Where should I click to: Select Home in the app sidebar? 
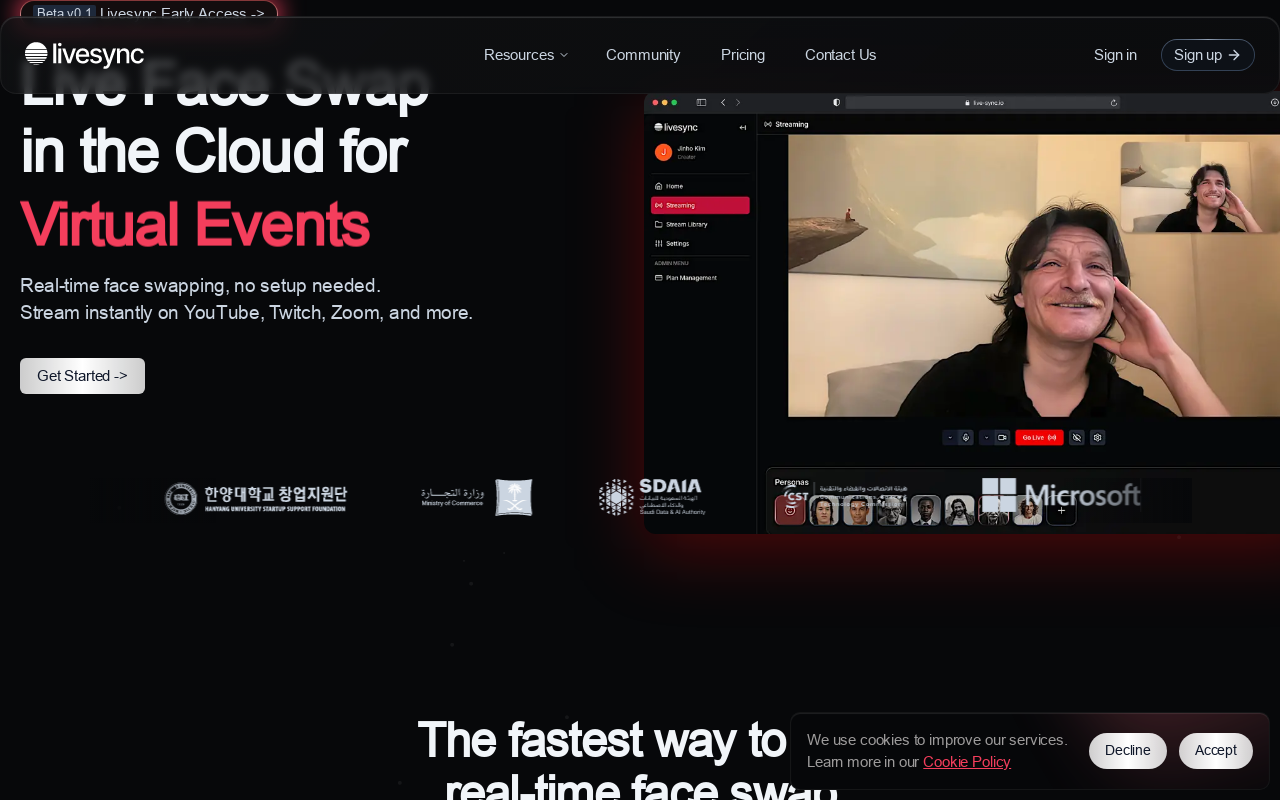pos(700,186)
